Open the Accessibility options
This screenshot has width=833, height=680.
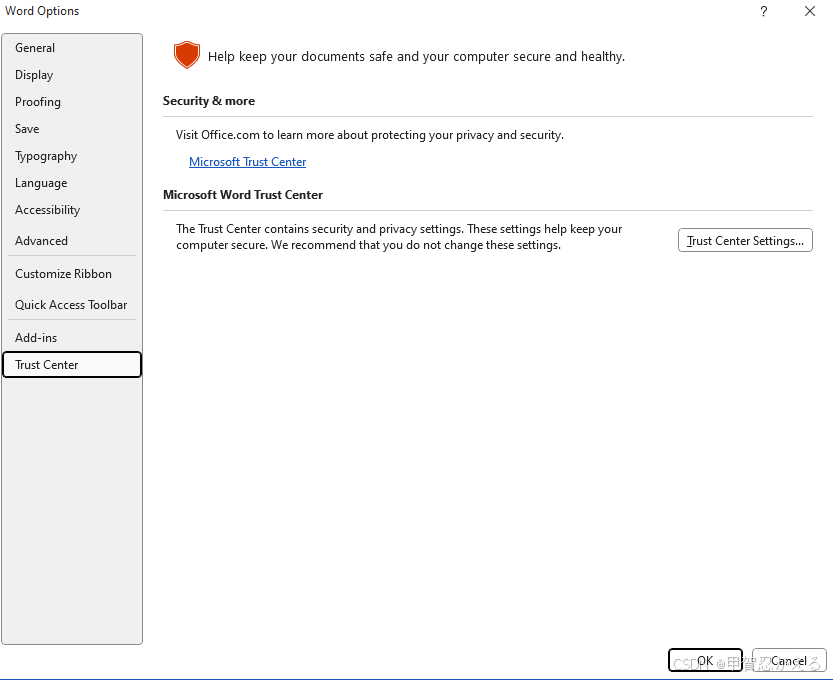tap(72, 210)
